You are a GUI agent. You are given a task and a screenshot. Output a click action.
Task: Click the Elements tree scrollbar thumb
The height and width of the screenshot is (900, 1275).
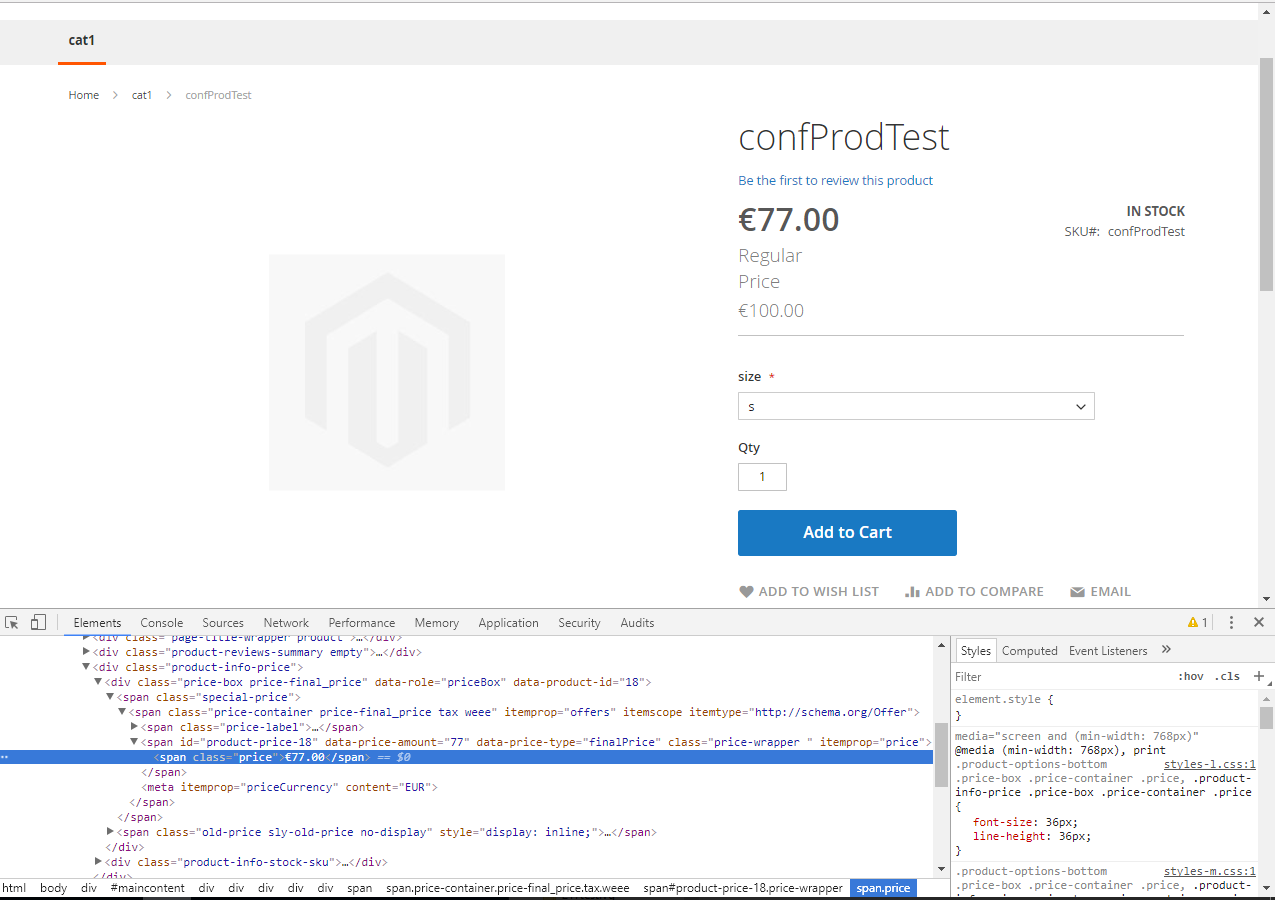point(941,755)
